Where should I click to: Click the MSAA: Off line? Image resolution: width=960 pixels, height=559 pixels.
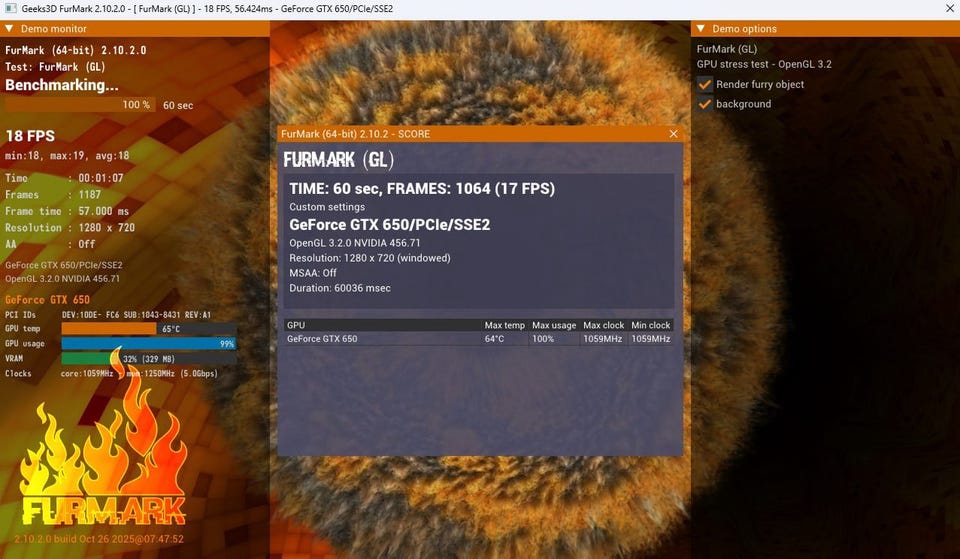pos(313,273)
